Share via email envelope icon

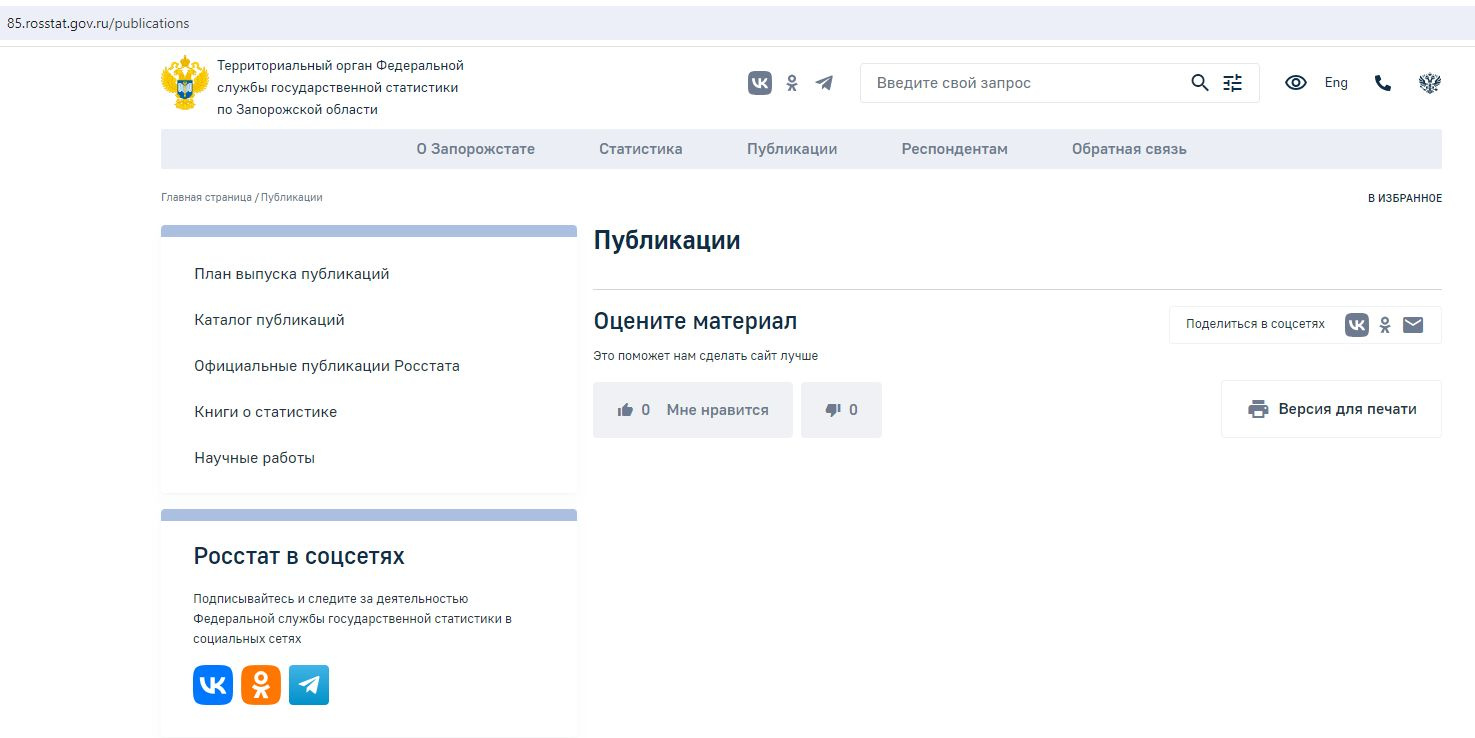[1413, 324]
